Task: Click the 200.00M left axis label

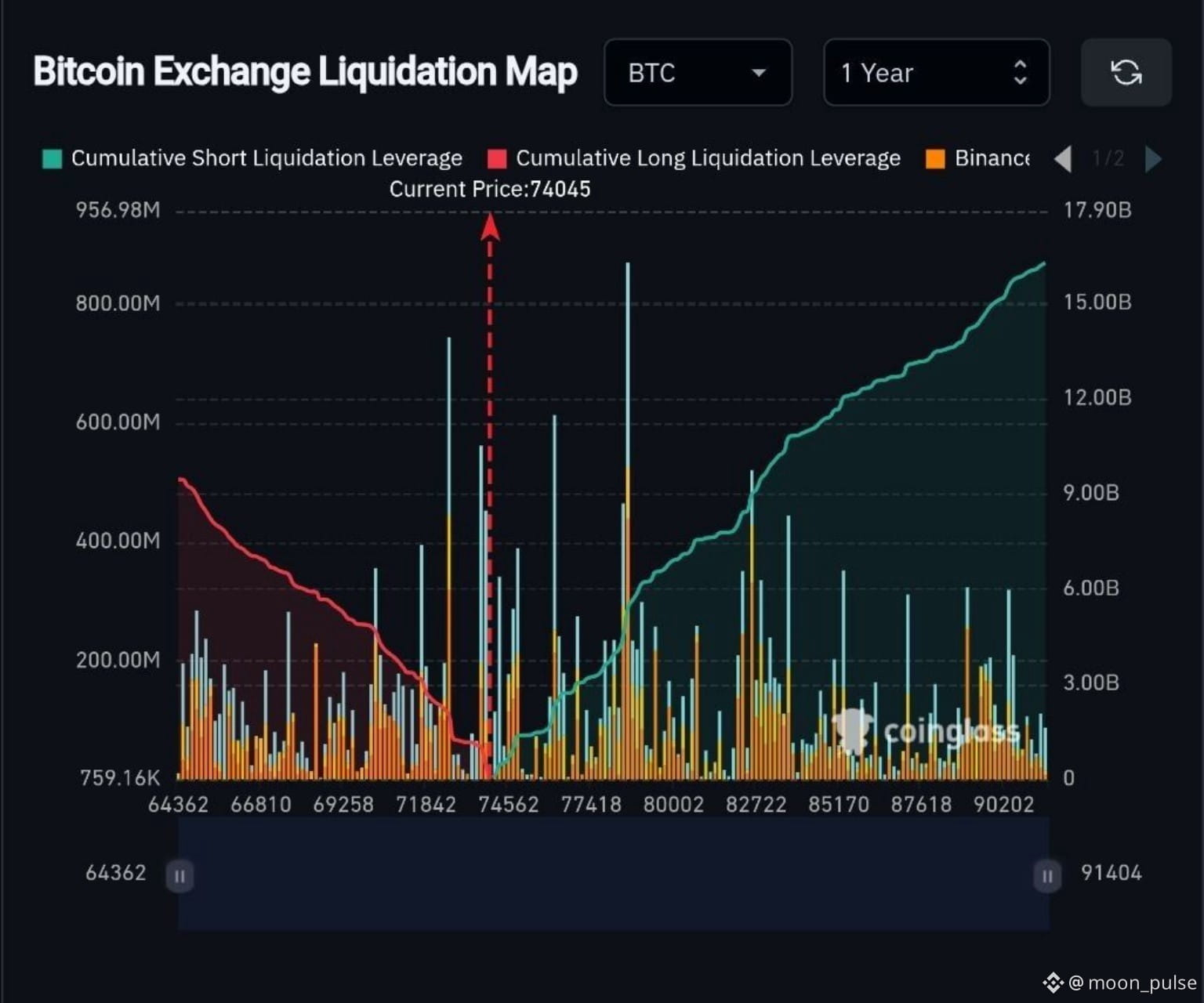Action: tap(118, 660)
